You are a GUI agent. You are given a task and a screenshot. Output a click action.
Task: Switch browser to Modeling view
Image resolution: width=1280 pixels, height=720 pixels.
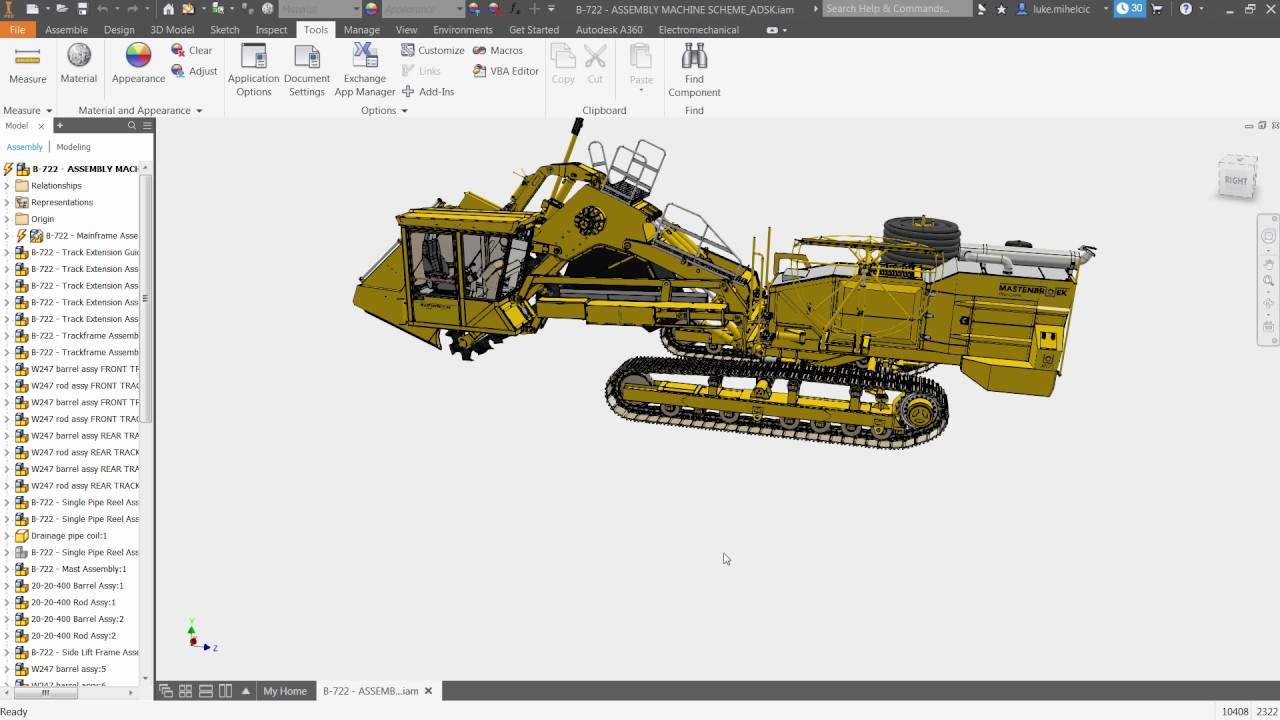73,147
